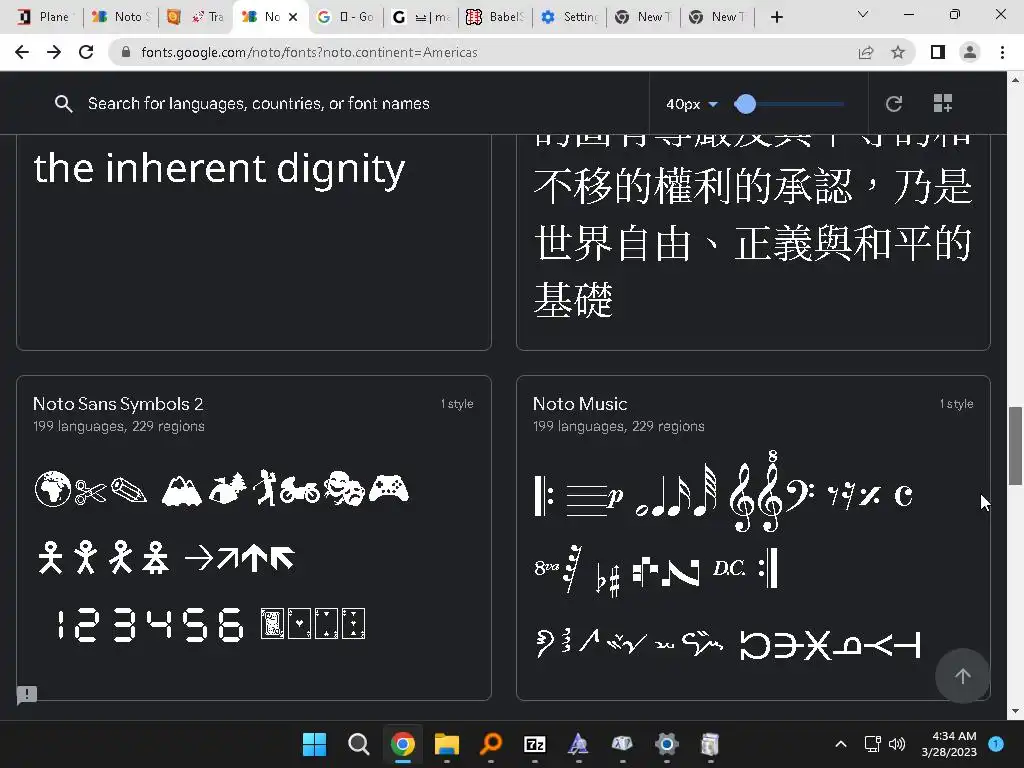This screenshot has width=1024, height=768.
Task: Open the notification badge in system tray
Action: (x=996, y=744)
